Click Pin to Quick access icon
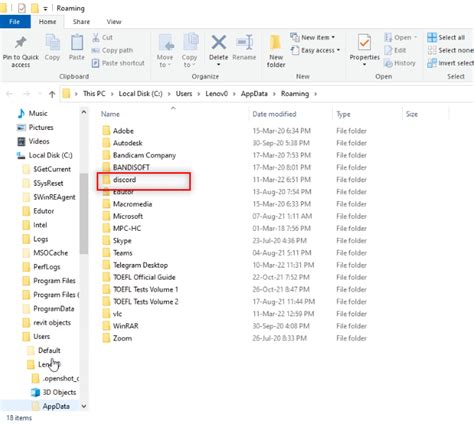The width and height of the screenshot is (474, 425). pos(21,42)
